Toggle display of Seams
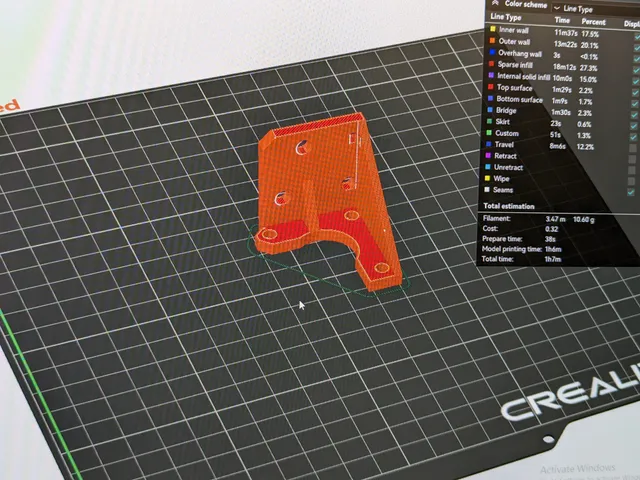This screenshot has height=480, width=640. (x=631, y=192)
